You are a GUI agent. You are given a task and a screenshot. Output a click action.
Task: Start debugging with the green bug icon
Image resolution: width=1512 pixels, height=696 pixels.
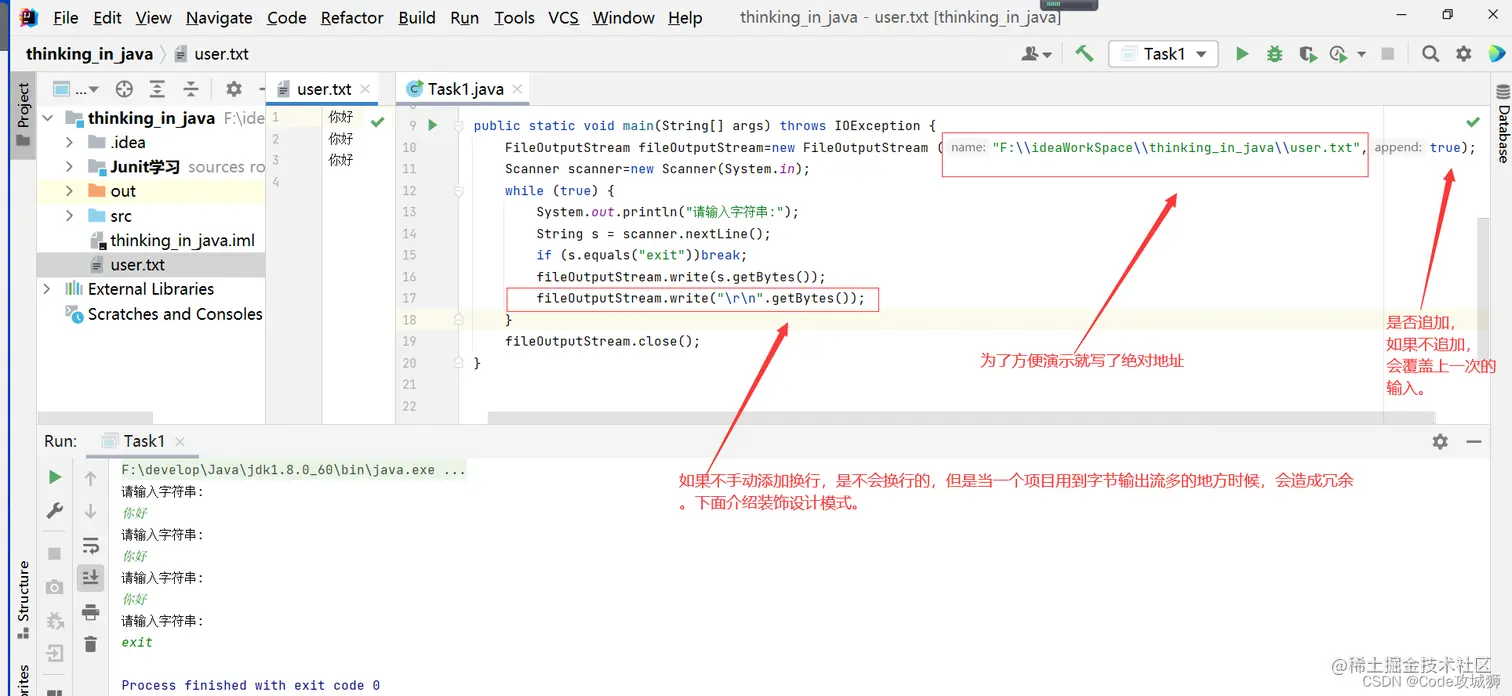(x=1274, y=54)
